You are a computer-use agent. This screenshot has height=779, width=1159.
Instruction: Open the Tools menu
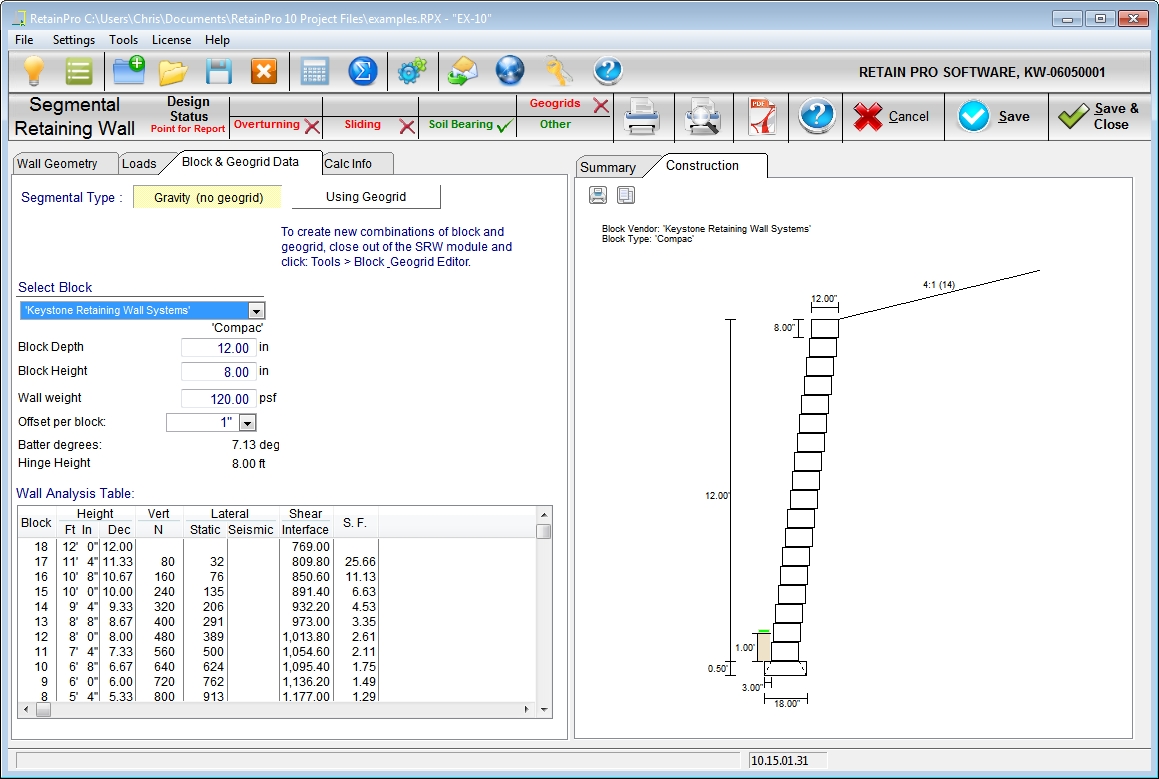(124, 40)
